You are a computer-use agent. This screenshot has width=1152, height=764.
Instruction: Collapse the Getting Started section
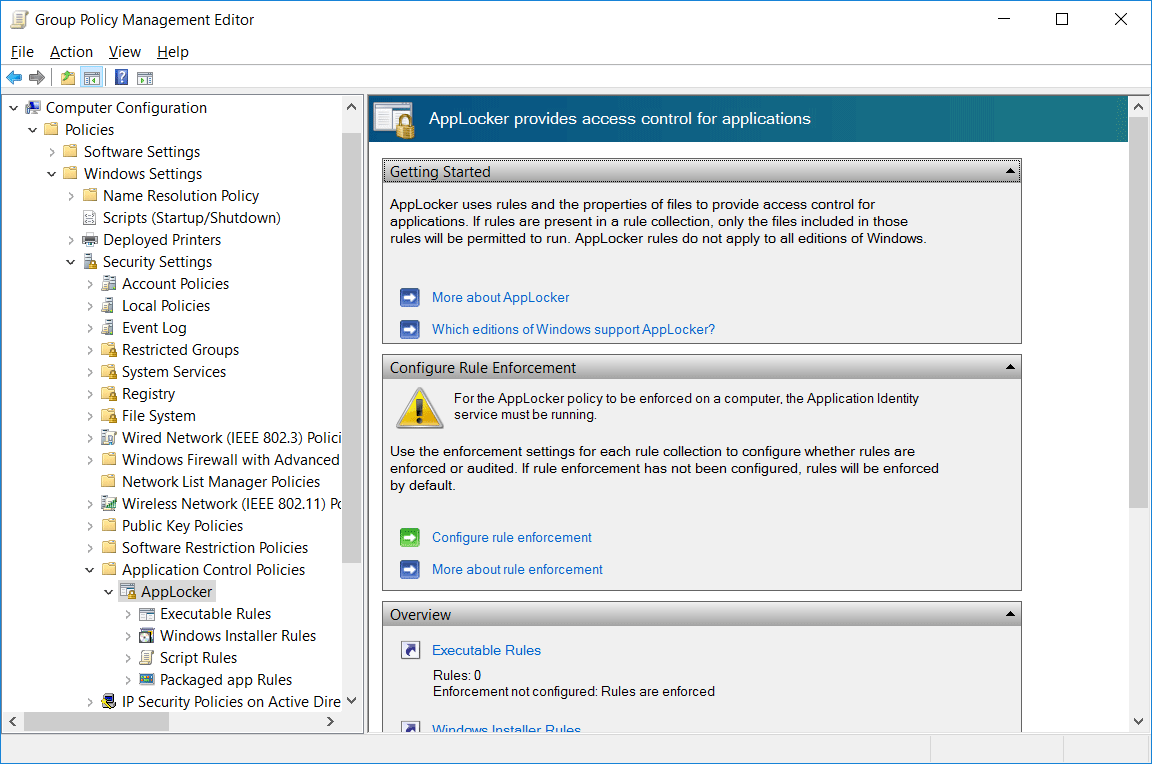coord(1010,171)
